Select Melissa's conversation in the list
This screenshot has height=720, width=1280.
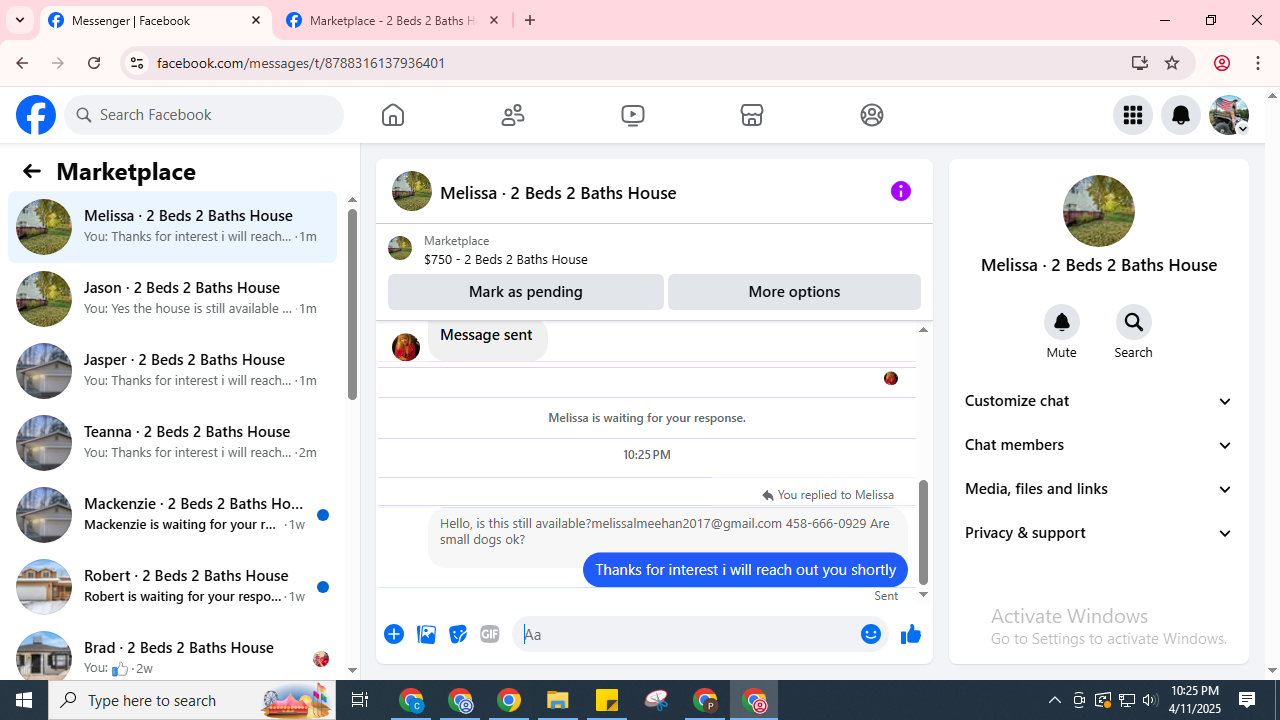coord(172,227)
